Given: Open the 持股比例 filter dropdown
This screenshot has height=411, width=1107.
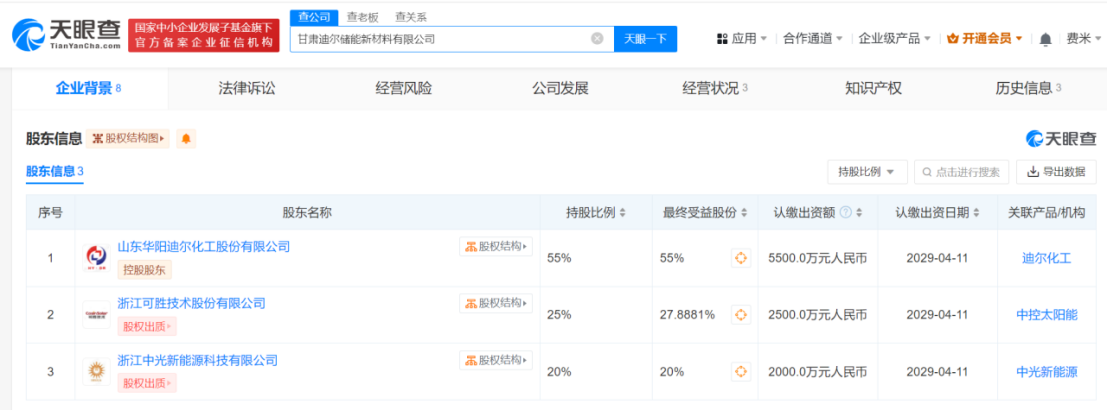Looking at the screenshot, I should point(867,172).
